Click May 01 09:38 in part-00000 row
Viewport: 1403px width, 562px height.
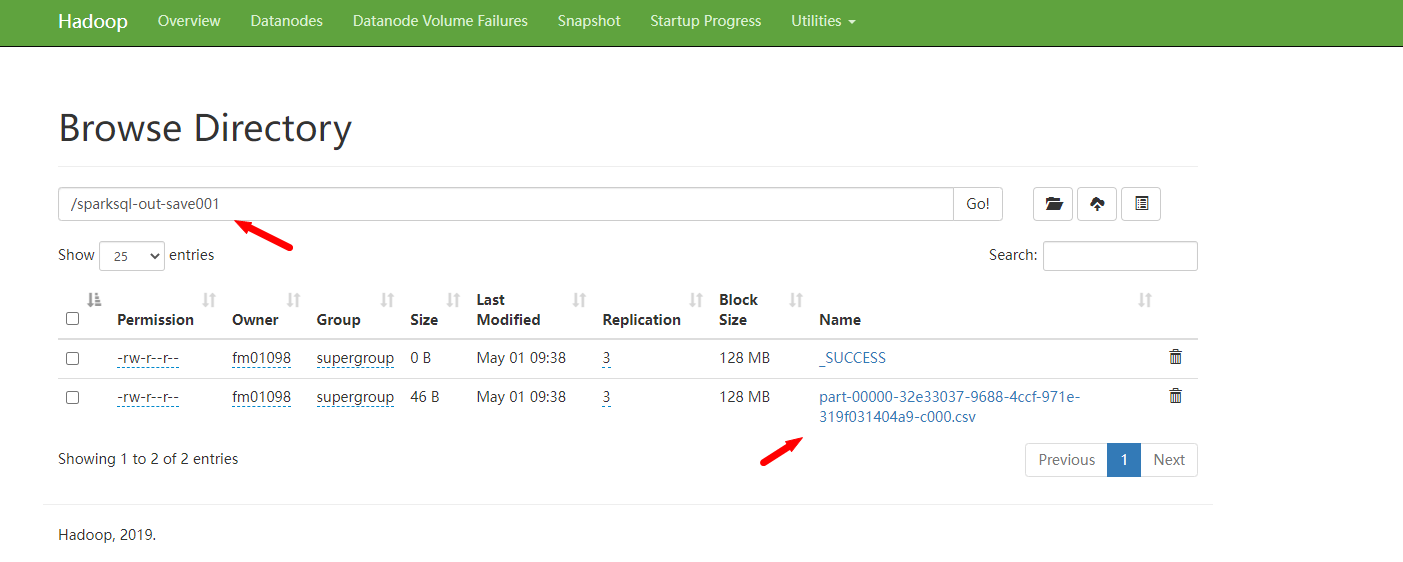pyautogui.click(x=521, y=397)
